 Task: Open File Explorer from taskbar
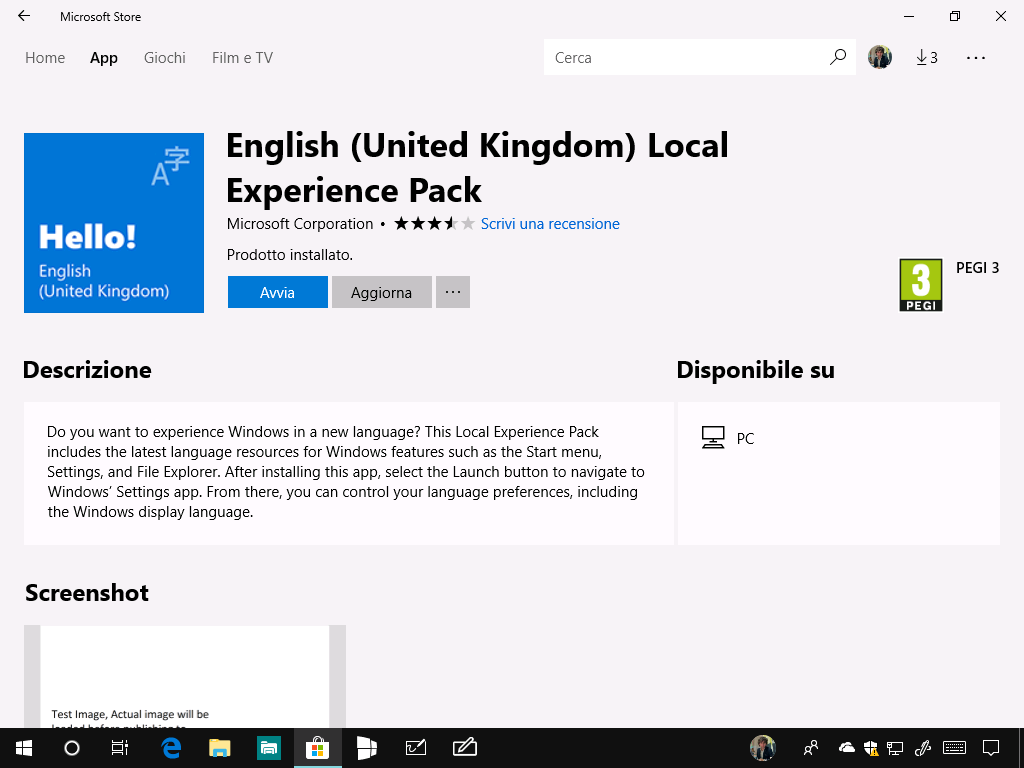pyautogui.click(x=220, y=748)
